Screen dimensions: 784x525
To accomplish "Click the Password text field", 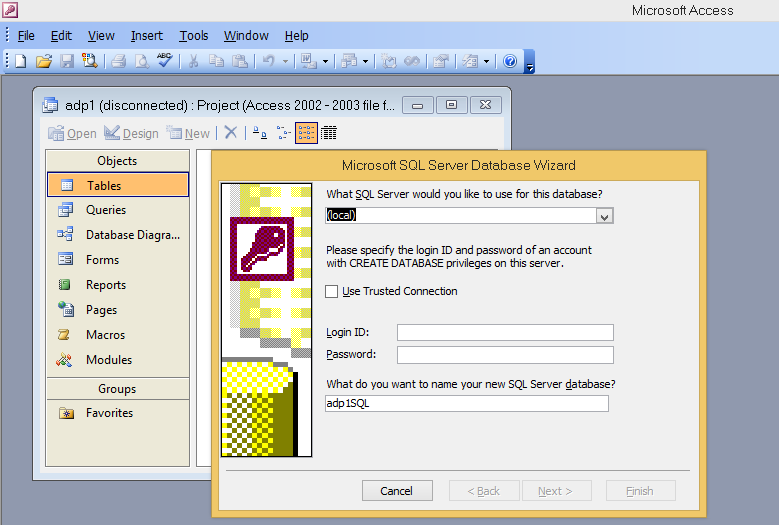I will coord(505,355).
